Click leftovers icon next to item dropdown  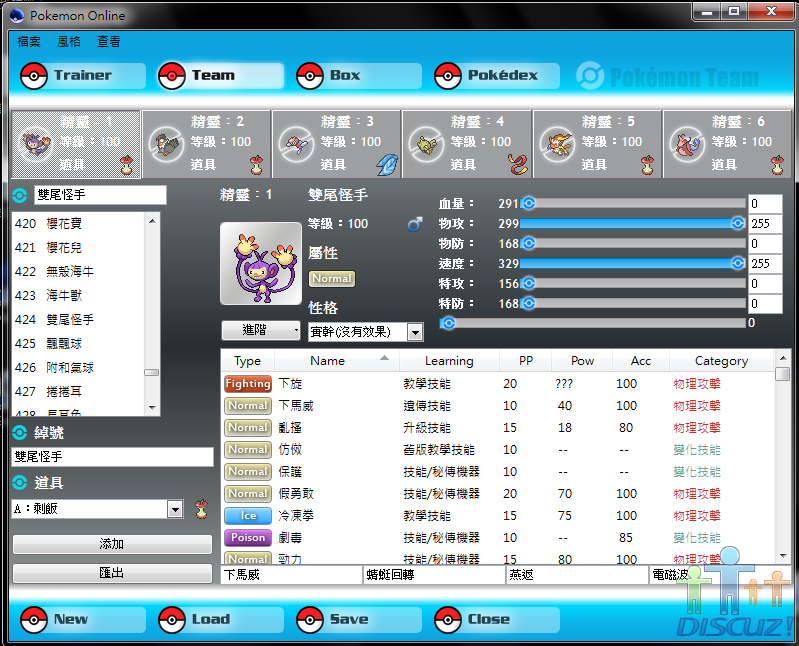tap(202, 509)
